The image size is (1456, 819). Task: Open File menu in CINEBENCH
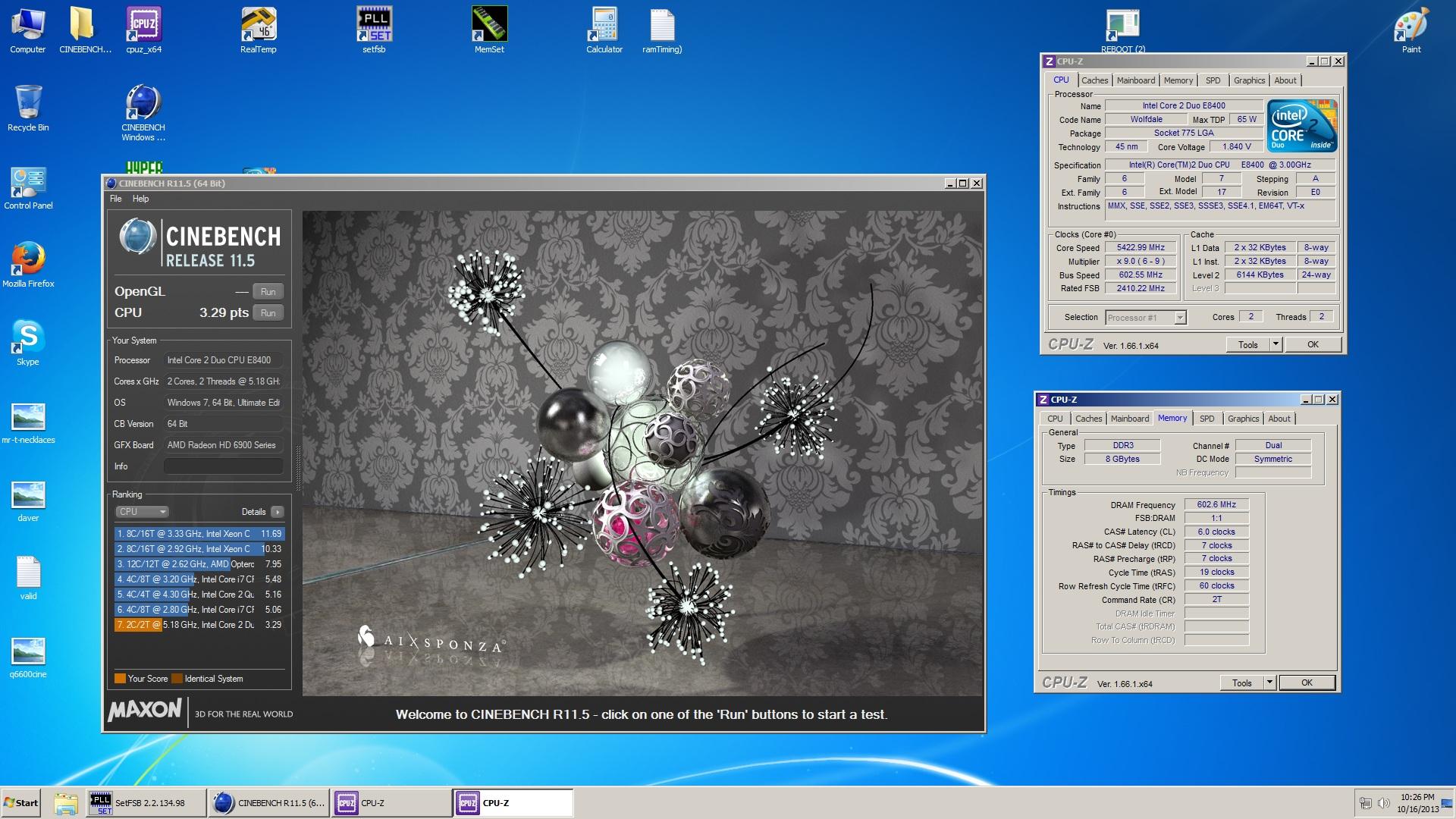click(x=116, y=199)
